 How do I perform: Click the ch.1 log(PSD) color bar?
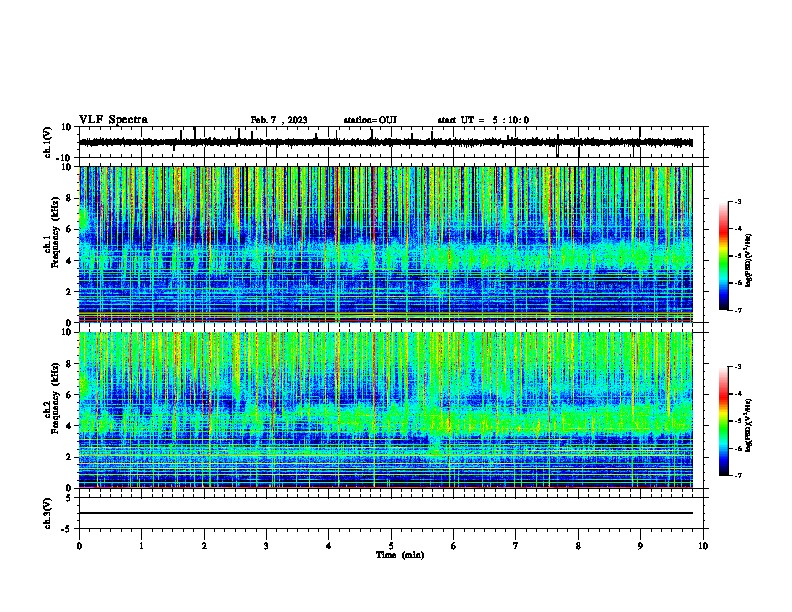click(724, 256)
